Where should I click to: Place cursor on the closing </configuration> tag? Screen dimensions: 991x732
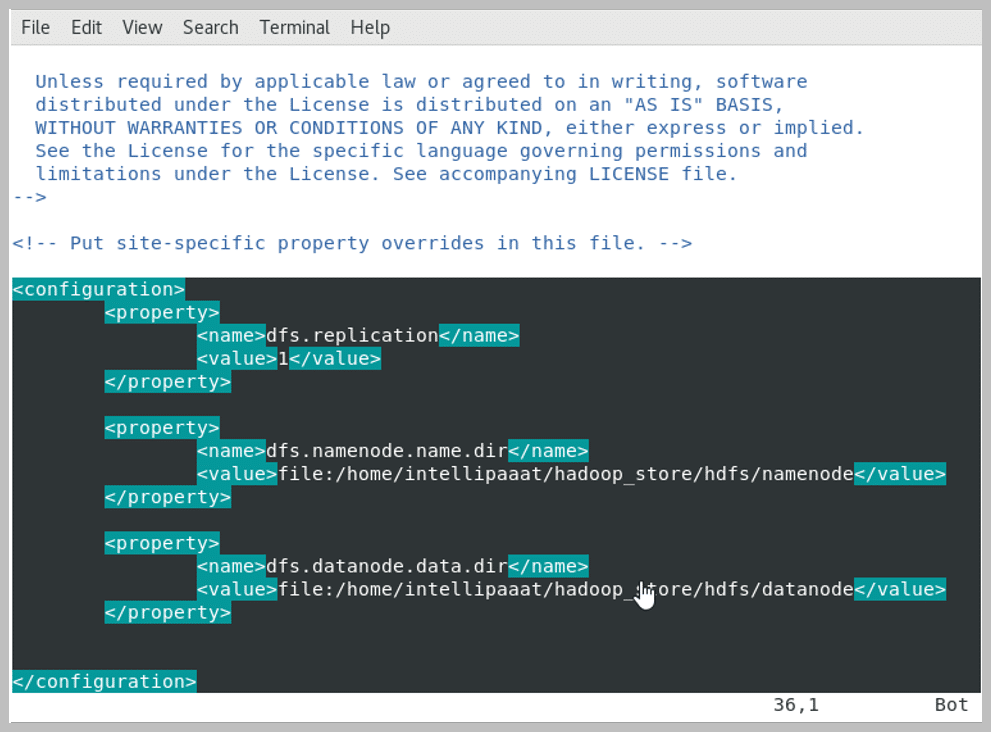(104, 682)
